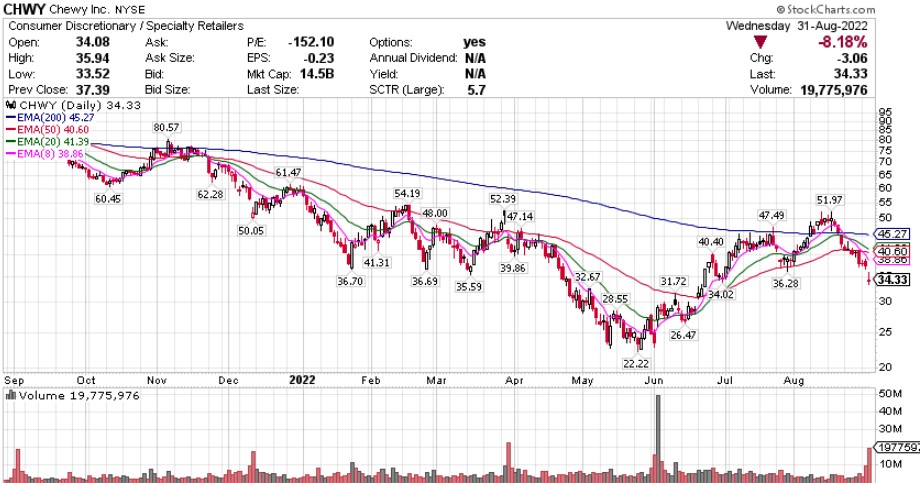
Task: Click the 28.55 price label
Action: pos(615,299)
